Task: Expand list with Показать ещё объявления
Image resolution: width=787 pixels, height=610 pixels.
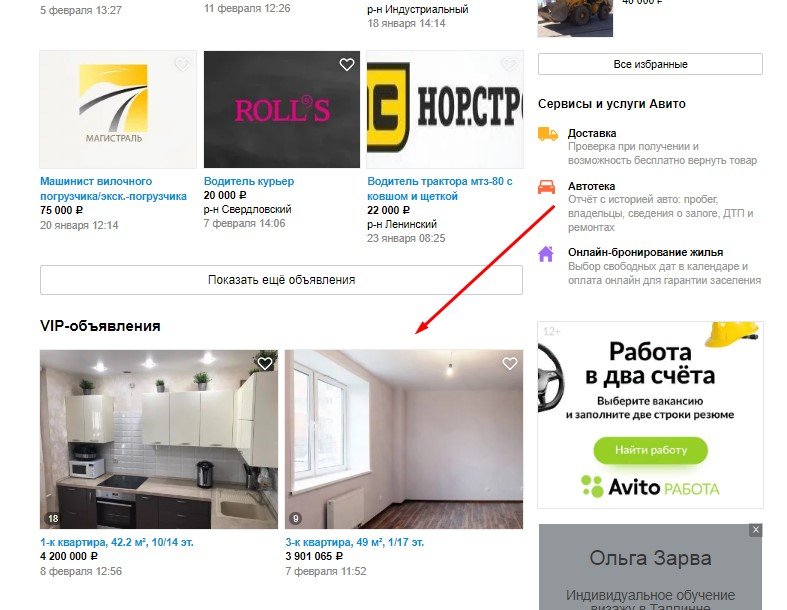Action: point(282,280)
